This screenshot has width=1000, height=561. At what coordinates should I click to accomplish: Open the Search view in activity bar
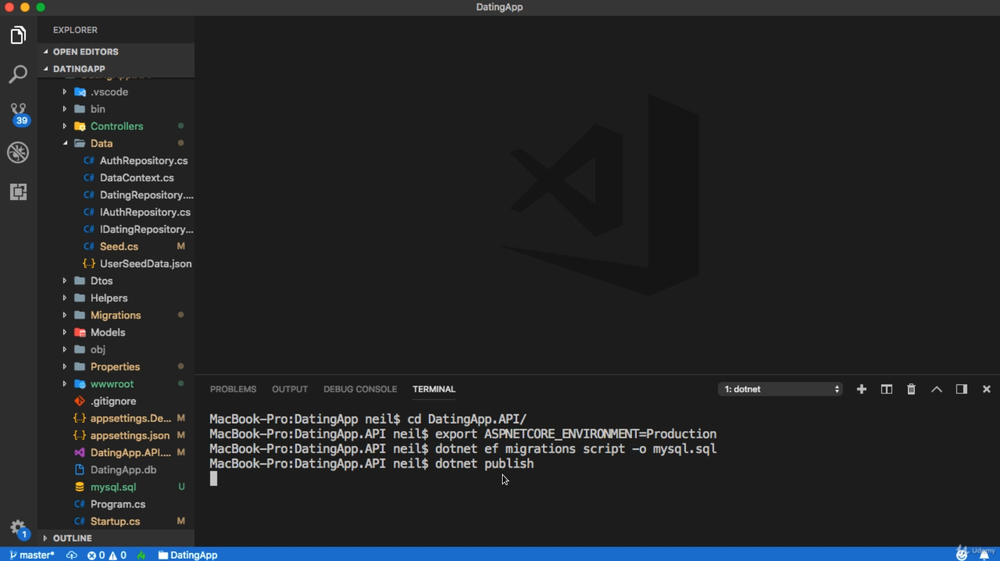click(18, 74)
